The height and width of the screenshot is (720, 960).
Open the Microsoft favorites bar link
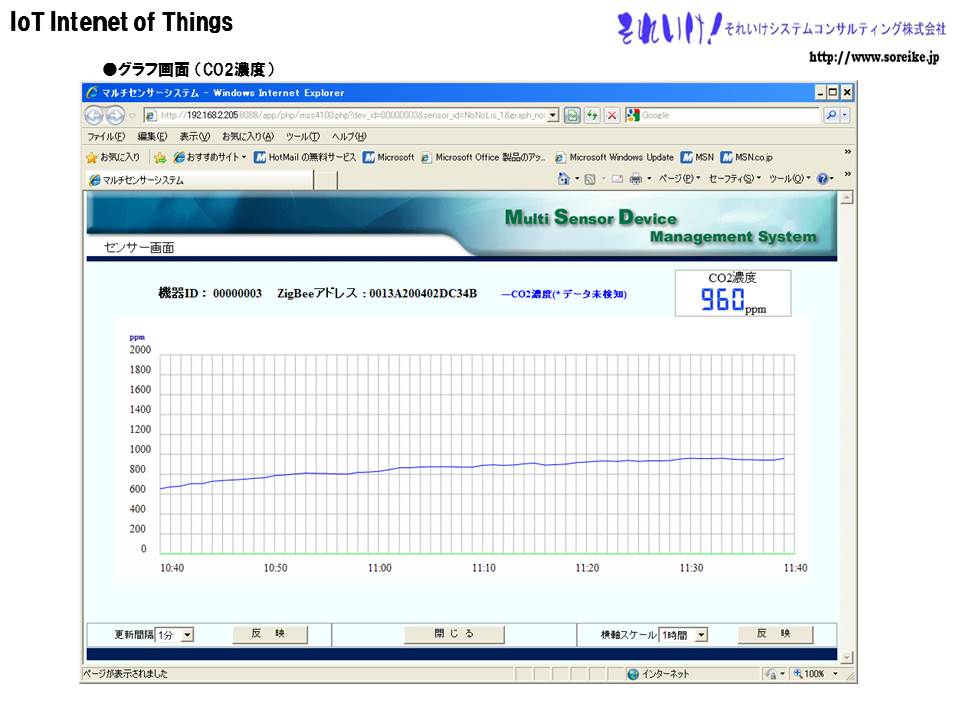click(389, 157)
